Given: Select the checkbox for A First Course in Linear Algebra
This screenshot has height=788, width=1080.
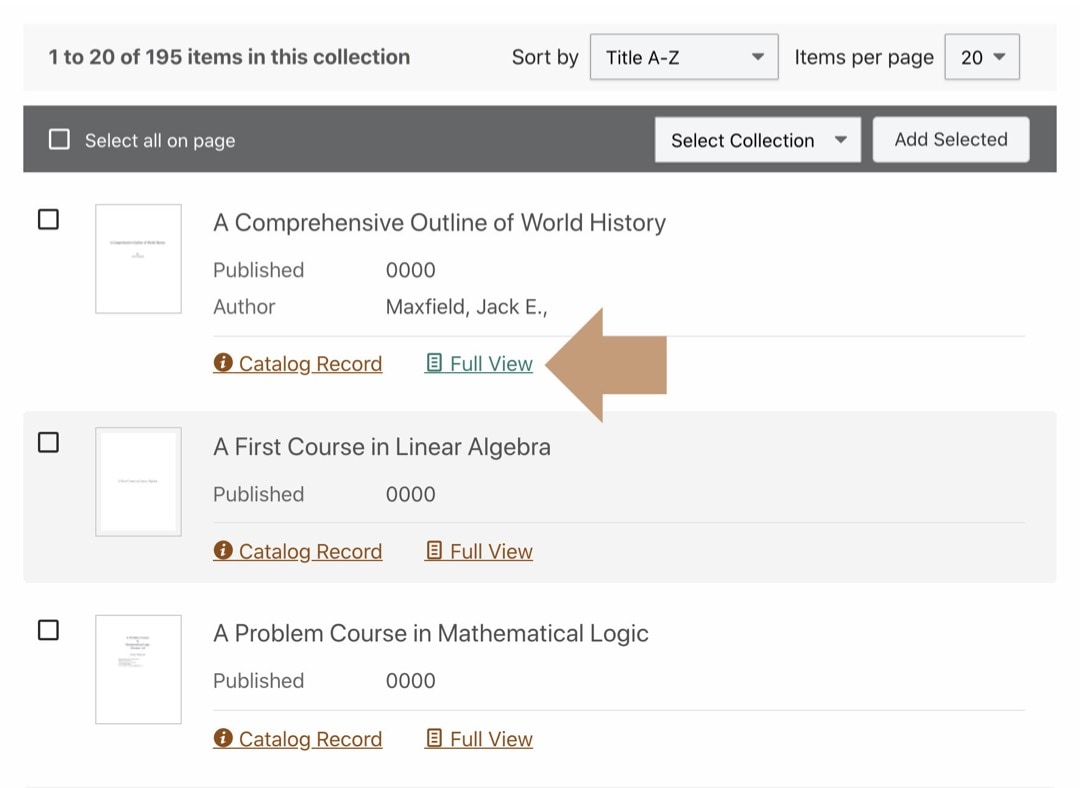Looking at the screenshot, I should 48,442.
